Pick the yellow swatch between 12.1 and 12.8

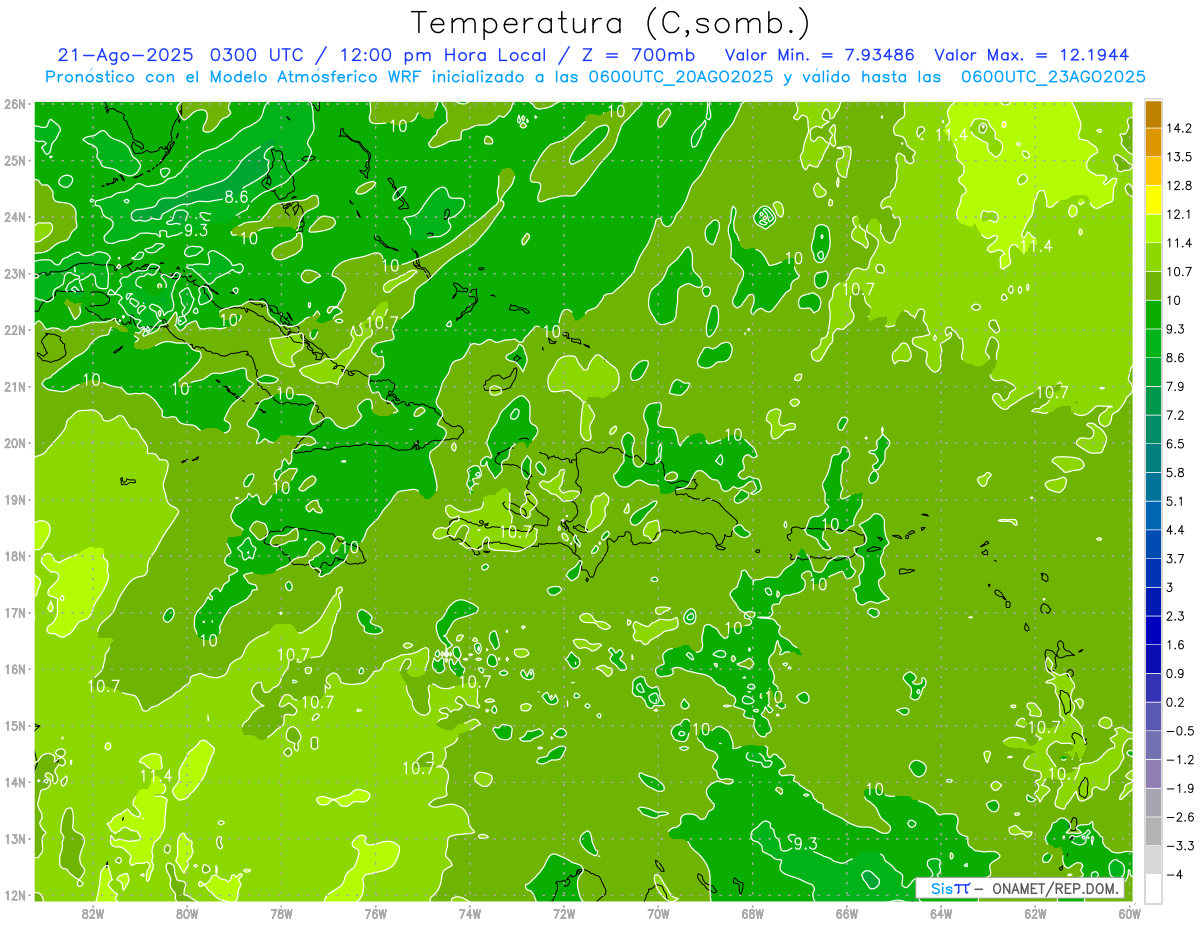click(x=1153, y=200)
